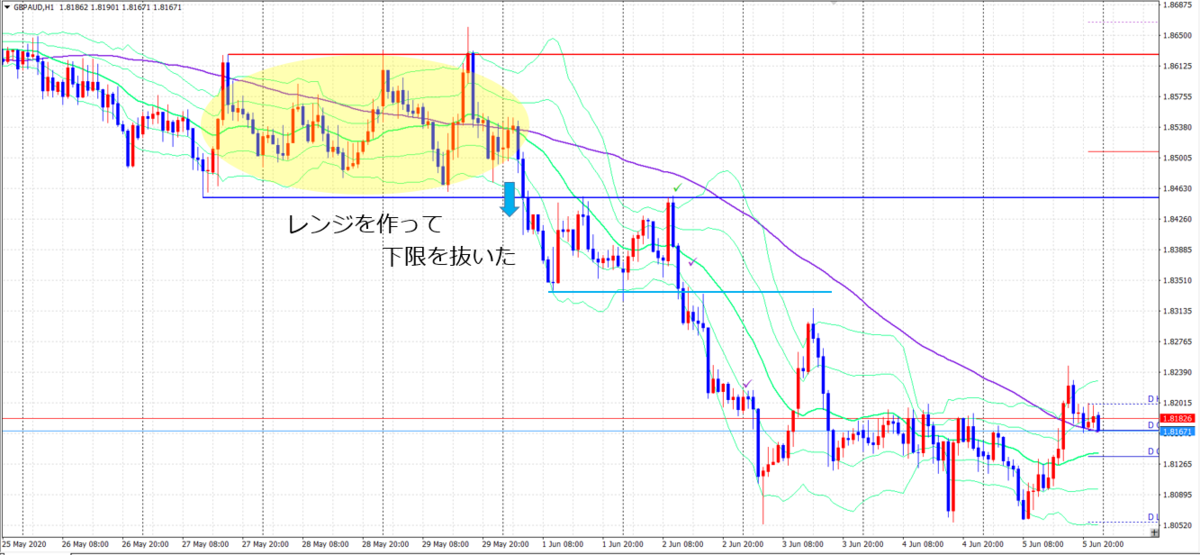Select the short red line near 1.85005
This screenshot has width=1200, height=555.
click(1123, 152)
